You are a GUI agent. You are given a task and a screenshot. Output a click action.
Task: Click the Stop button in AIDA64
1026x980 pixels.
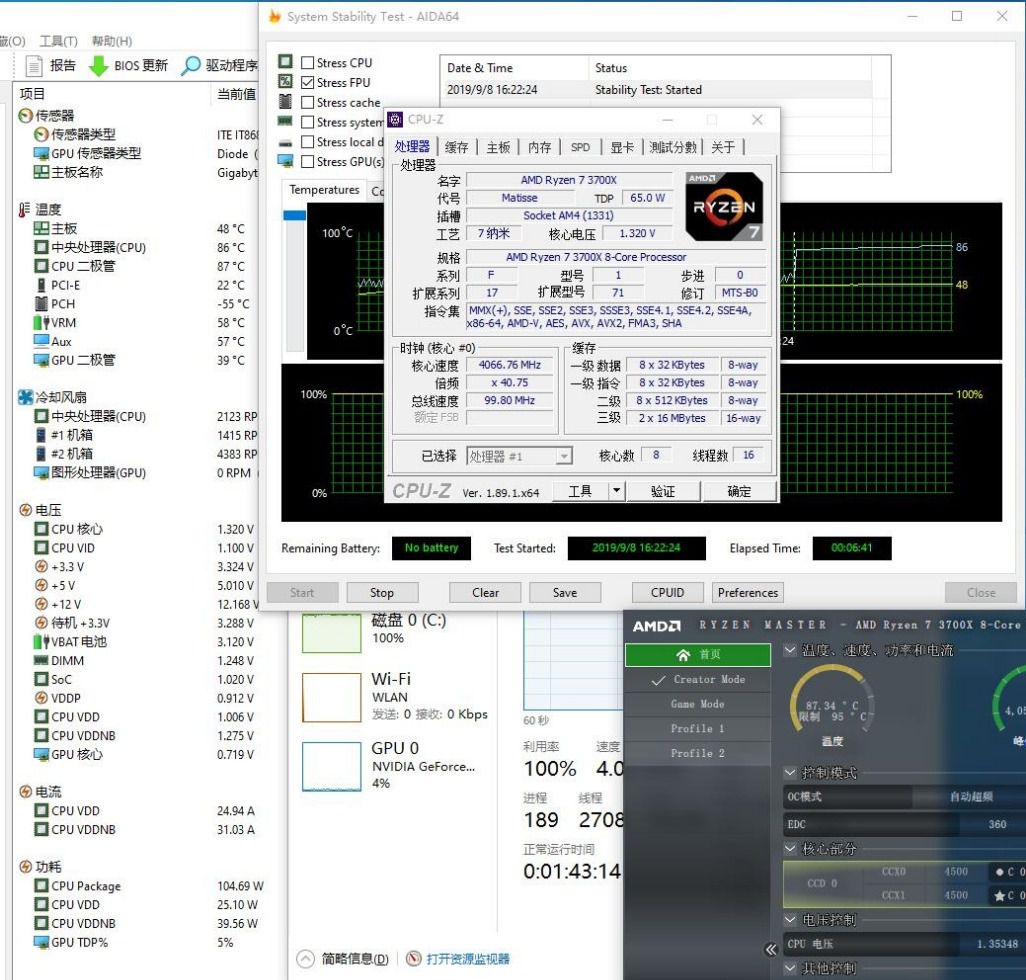pos(382,592)
